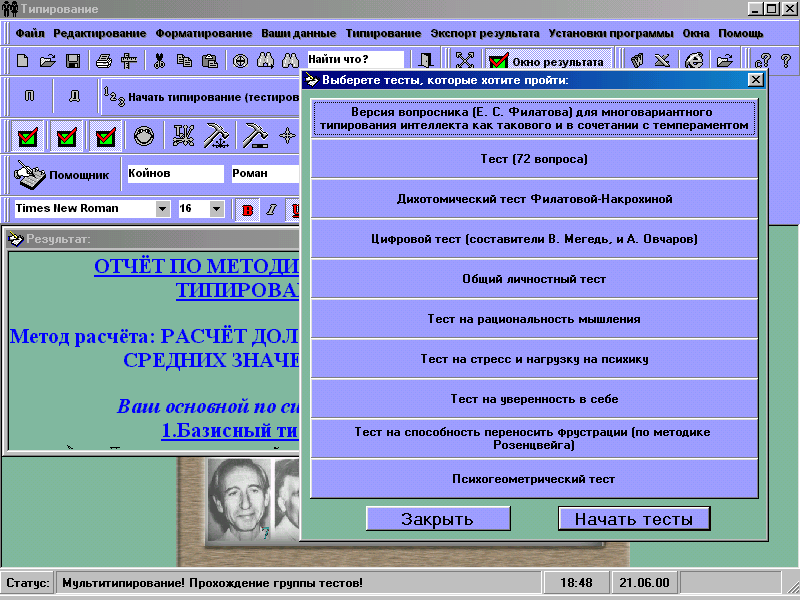Click the hammer with snowflake icon
Image resolution: width=800 pixels, height=600 pixels.
[x=216, y=136]
